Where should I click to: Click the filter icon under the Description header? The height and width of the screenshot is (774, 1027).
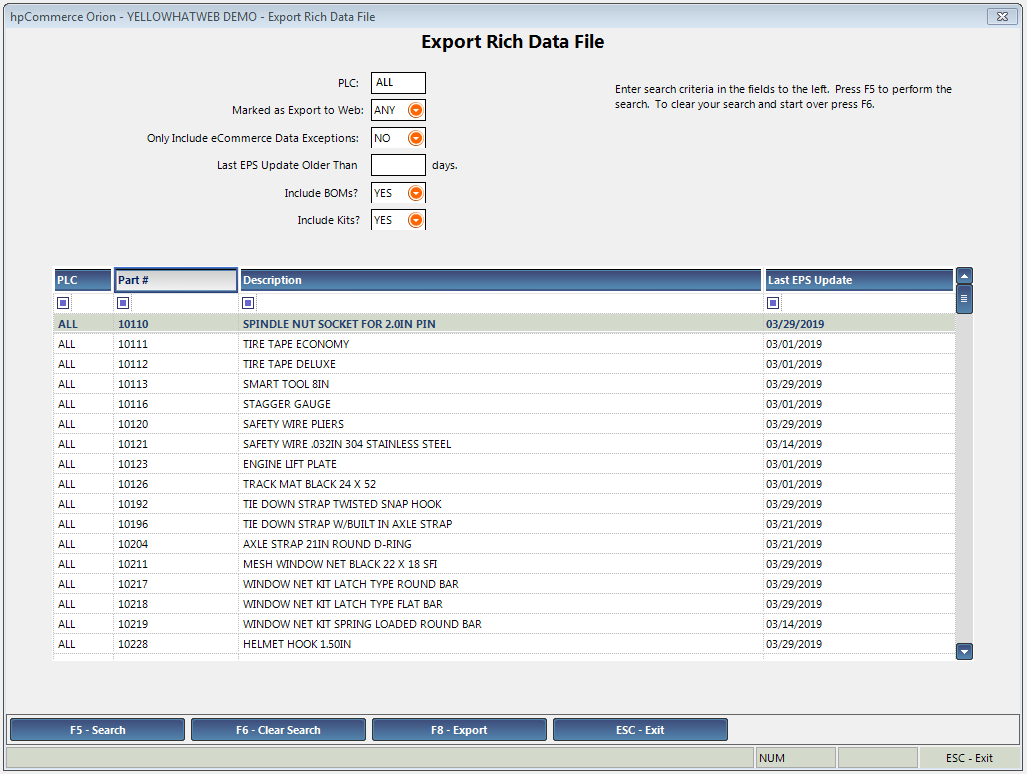(x=248, y=302)
